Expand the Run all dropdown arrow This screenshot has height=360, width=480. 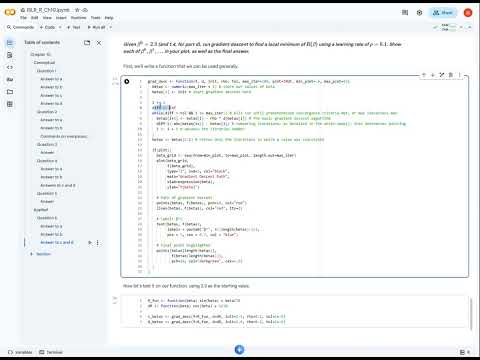tap(111, 27)
